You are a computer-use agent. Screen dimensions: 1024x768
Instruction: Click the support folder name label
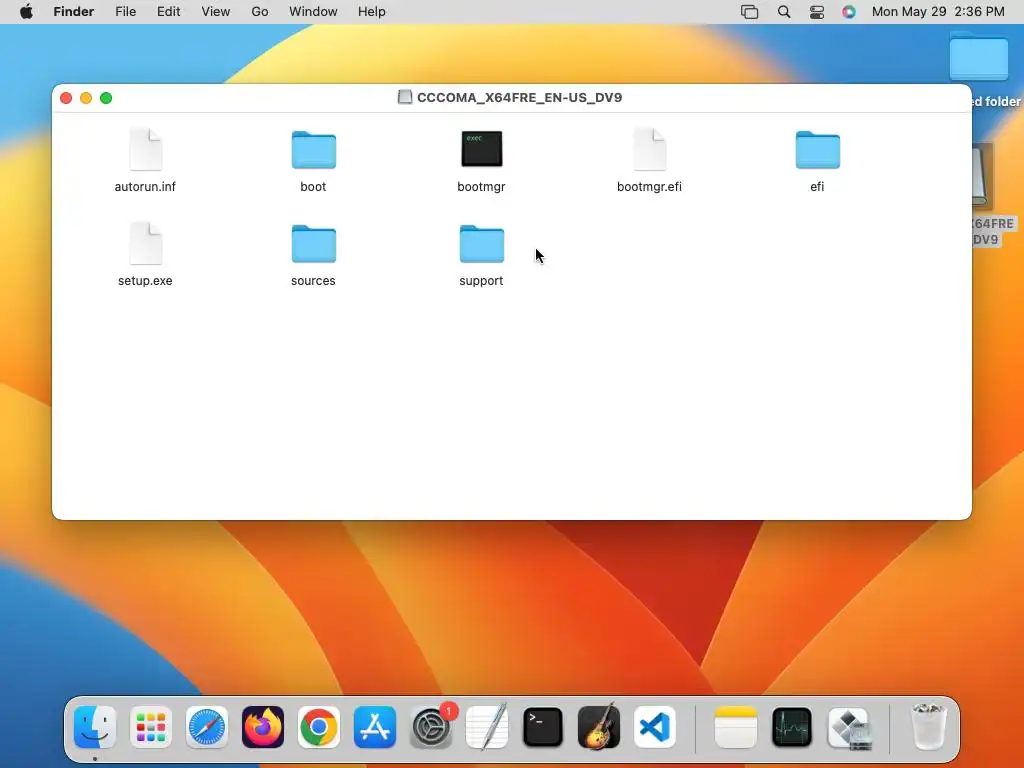(481, 281)
